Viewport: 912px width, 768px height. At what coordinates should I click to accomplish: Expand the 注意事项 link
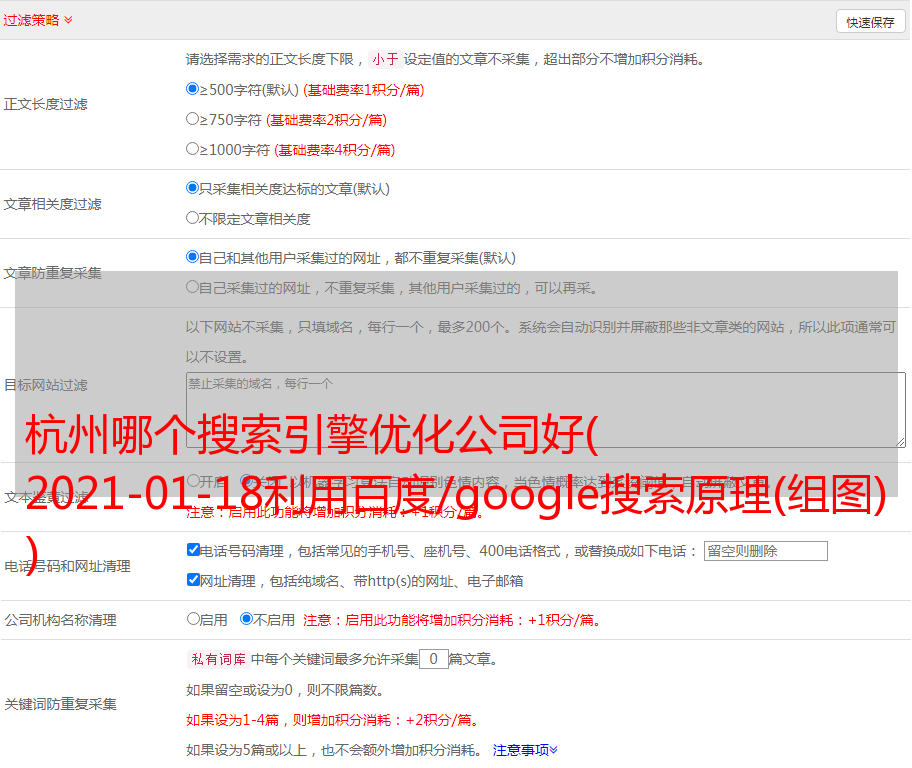[x=525, y=750]
